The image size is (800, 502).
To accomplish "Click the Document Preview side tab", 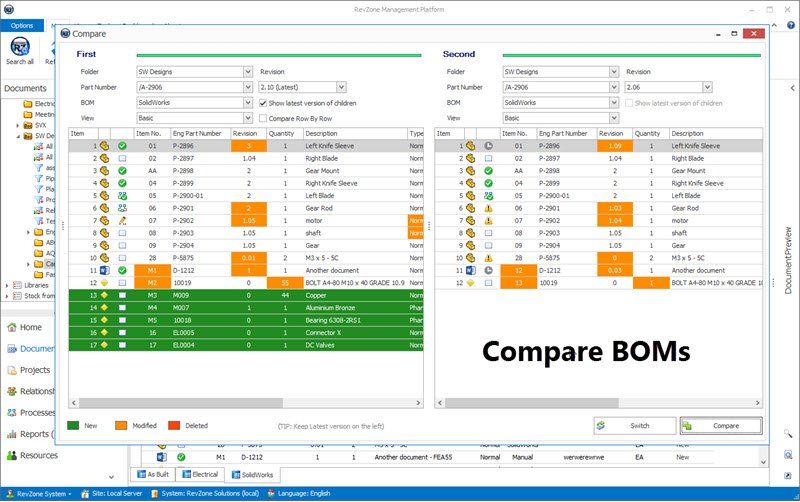I will (788, 260).
